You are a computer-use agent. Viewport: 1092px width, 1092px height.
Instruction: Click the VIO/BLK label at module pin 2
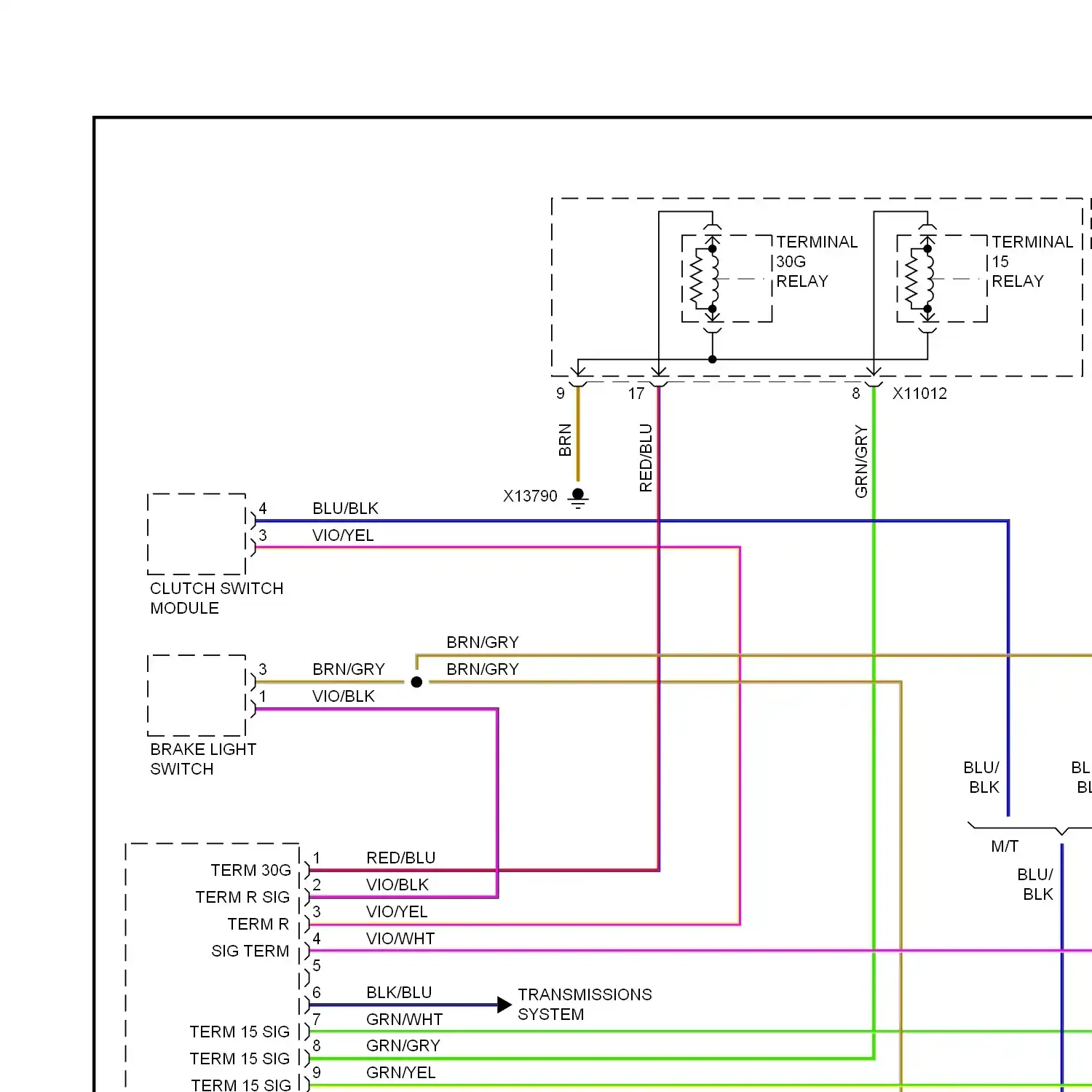(397, 885)
